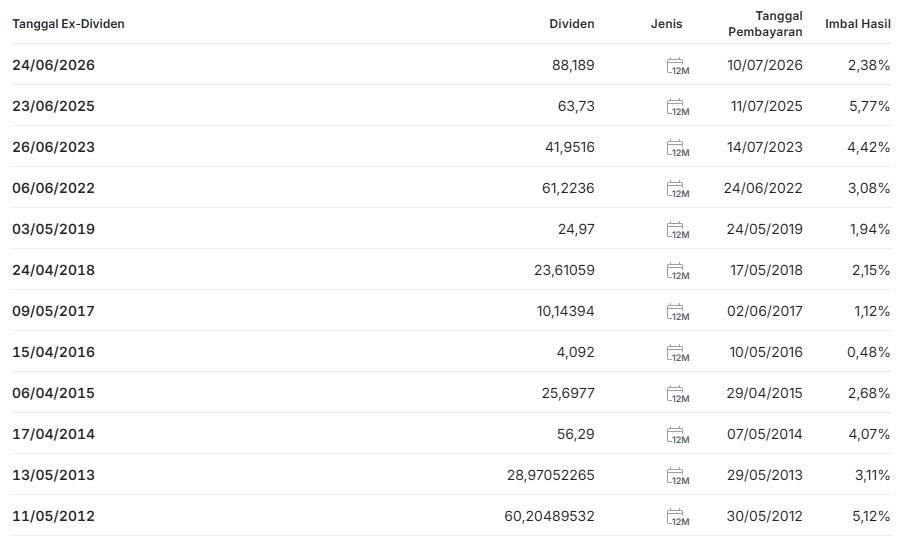Select the 24/06/2026 ex-dividend date
The width and height of the screenshot is (908, 539).
point(53,65)
